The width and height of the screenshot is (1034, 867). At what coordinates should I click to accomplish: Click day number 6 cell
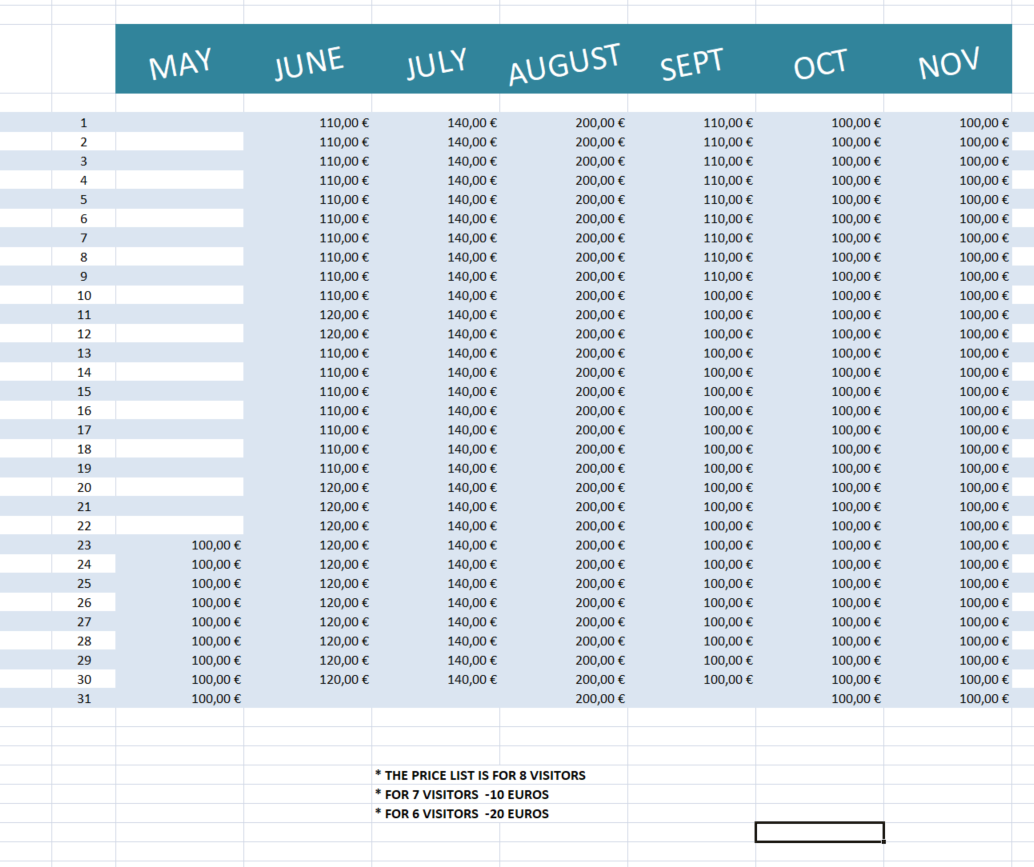tap(84, 219)
